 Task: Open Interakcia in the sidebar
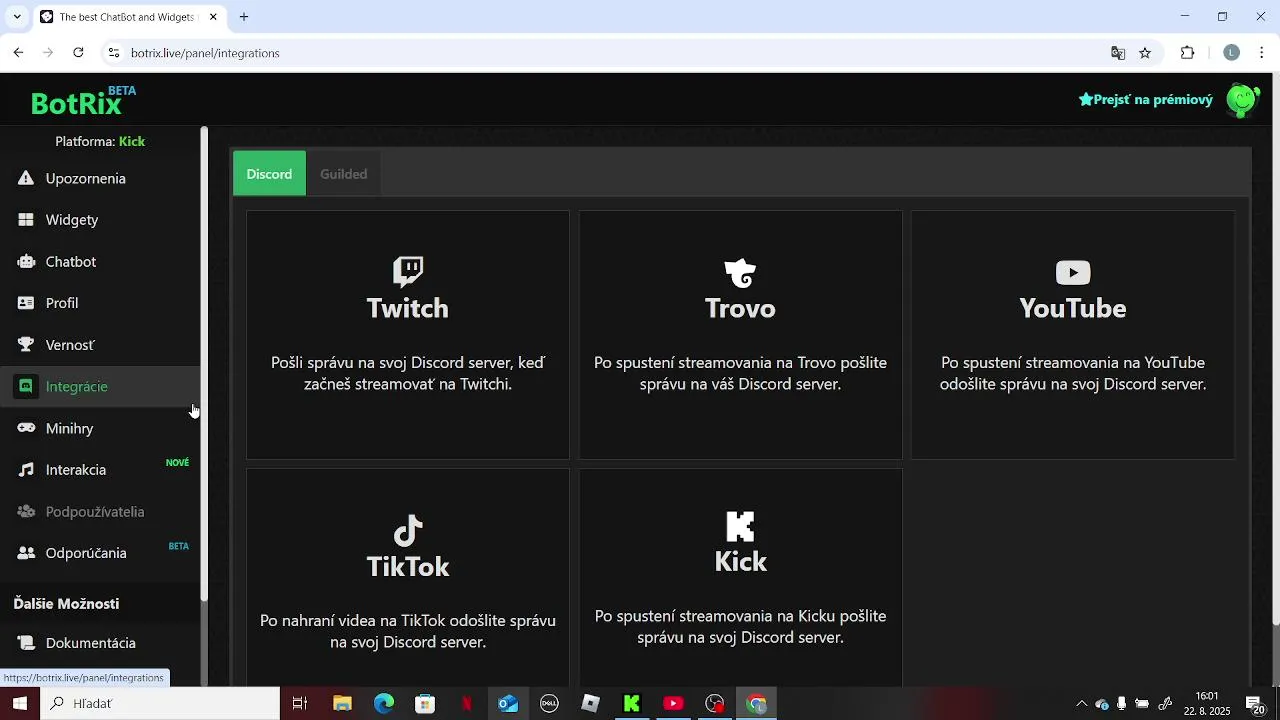pos(100,470)
